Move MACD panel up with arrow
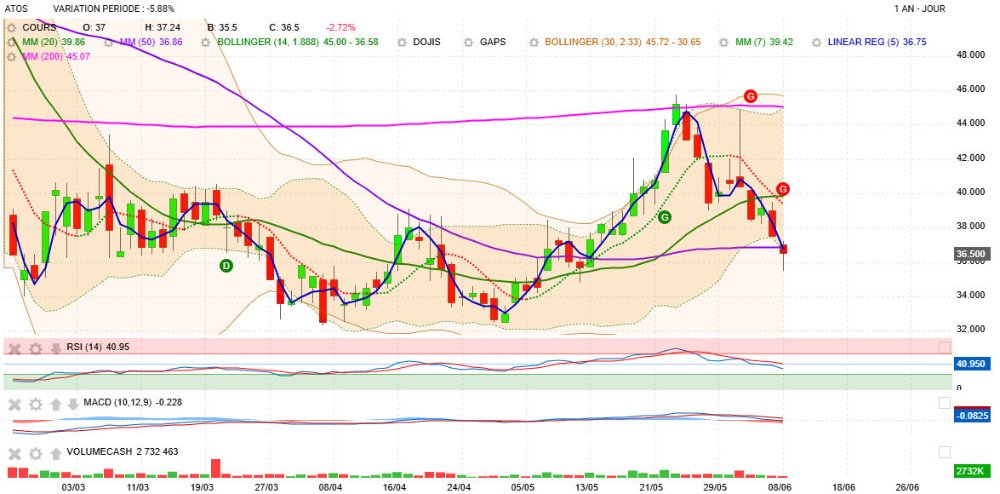The height and width of the screenshot is (494, 1000). click(x=56, y=403)
